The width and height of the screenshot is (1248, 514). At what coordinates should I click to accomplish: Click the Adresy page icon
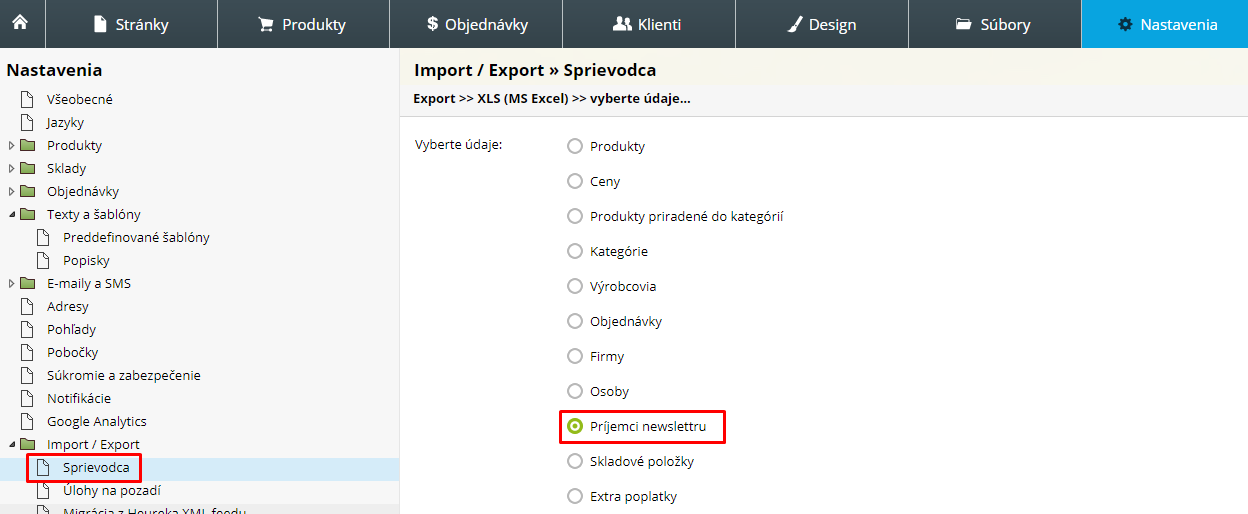click(28, 306)
